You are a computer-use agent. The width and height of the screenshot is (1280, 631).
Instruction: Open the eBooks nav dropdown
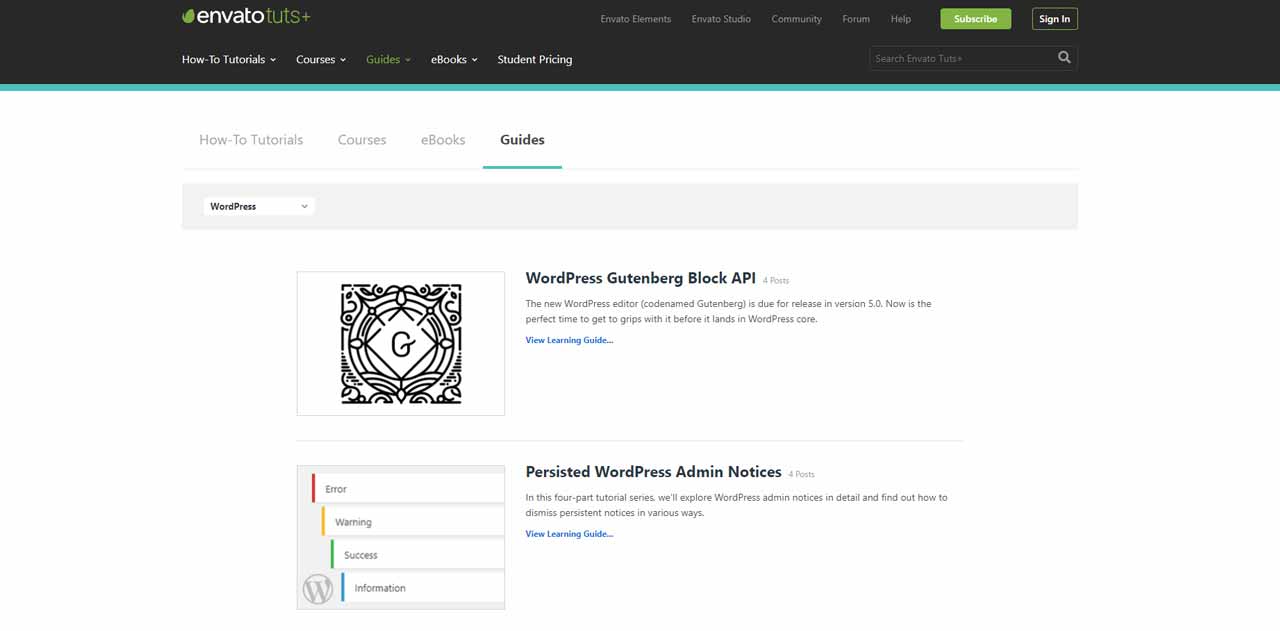tap(454, 59)
